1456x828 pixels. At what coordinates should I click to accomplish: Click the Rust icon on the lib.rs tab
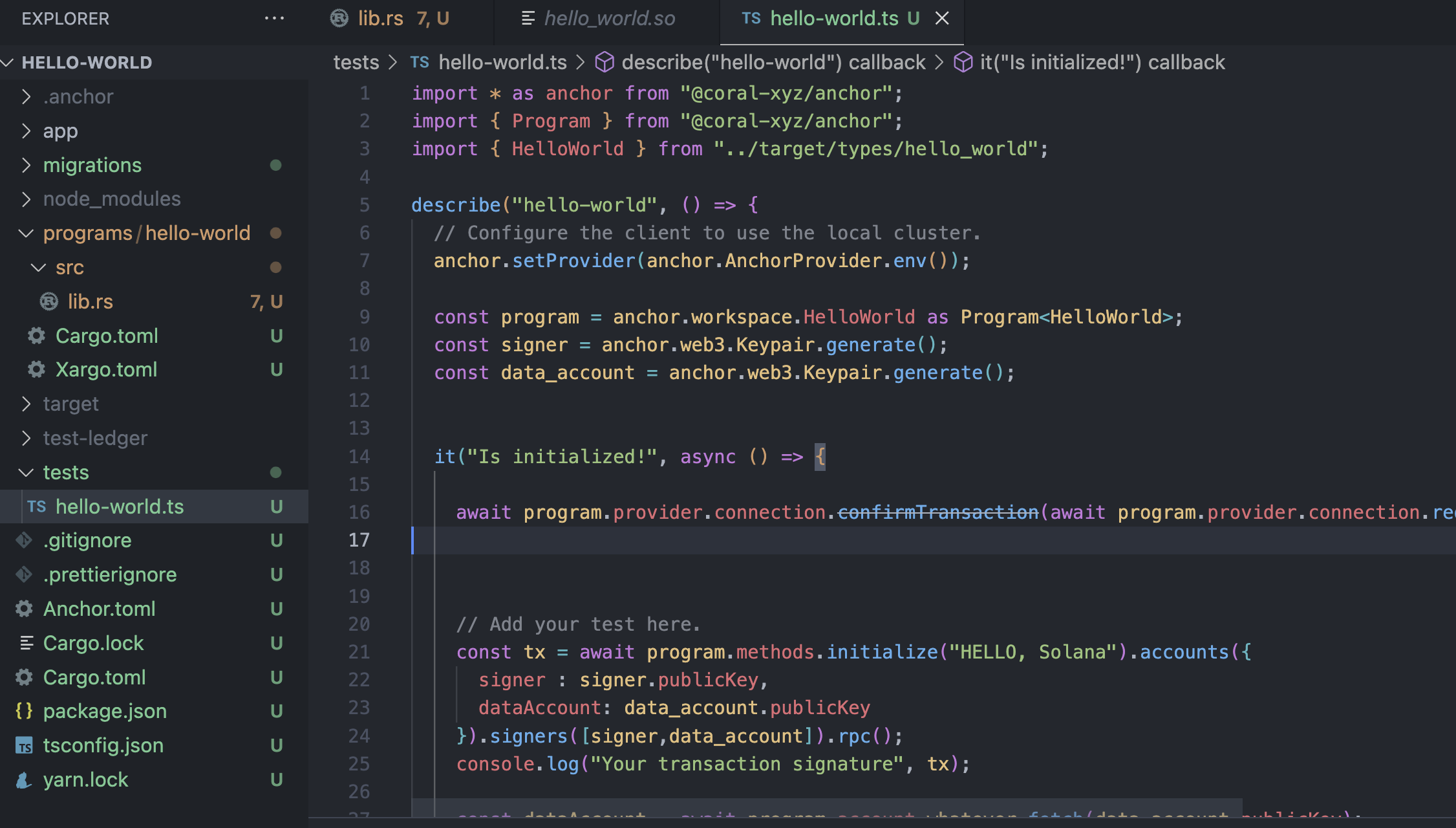tap(339, 18)
